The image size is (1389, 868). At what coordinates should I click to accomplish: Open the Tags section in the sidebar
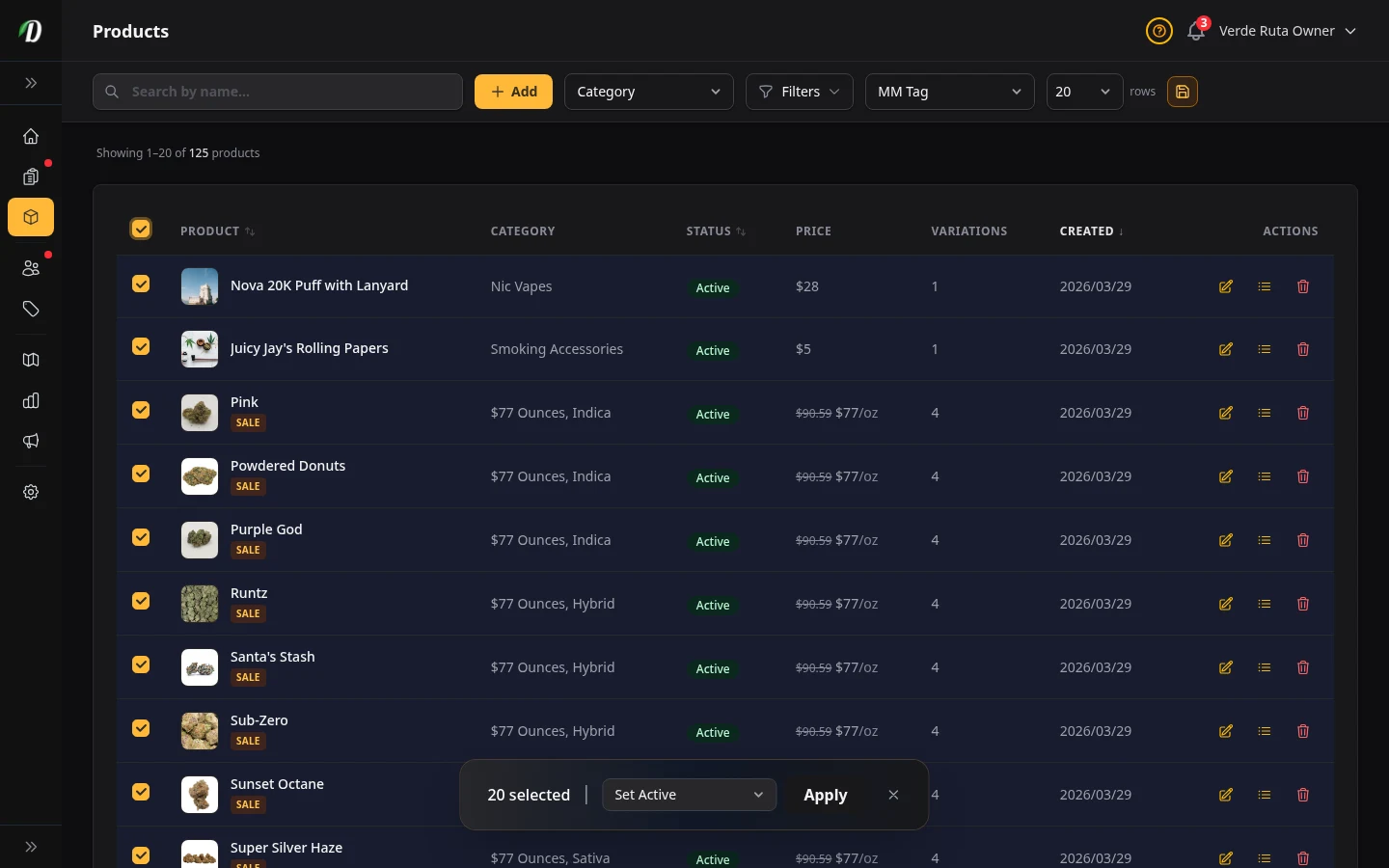pos(30,309)
